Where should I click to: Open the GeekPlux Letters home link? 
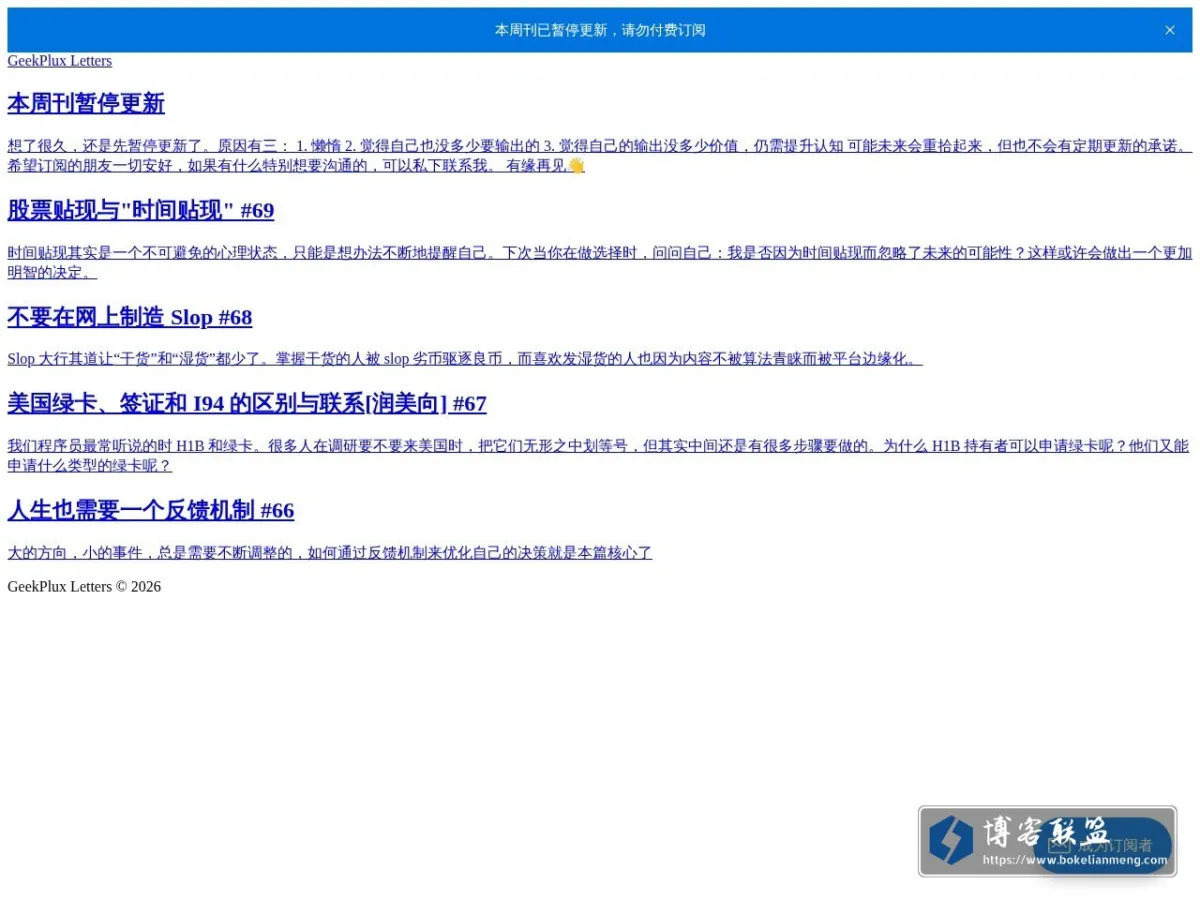(60, 61)
